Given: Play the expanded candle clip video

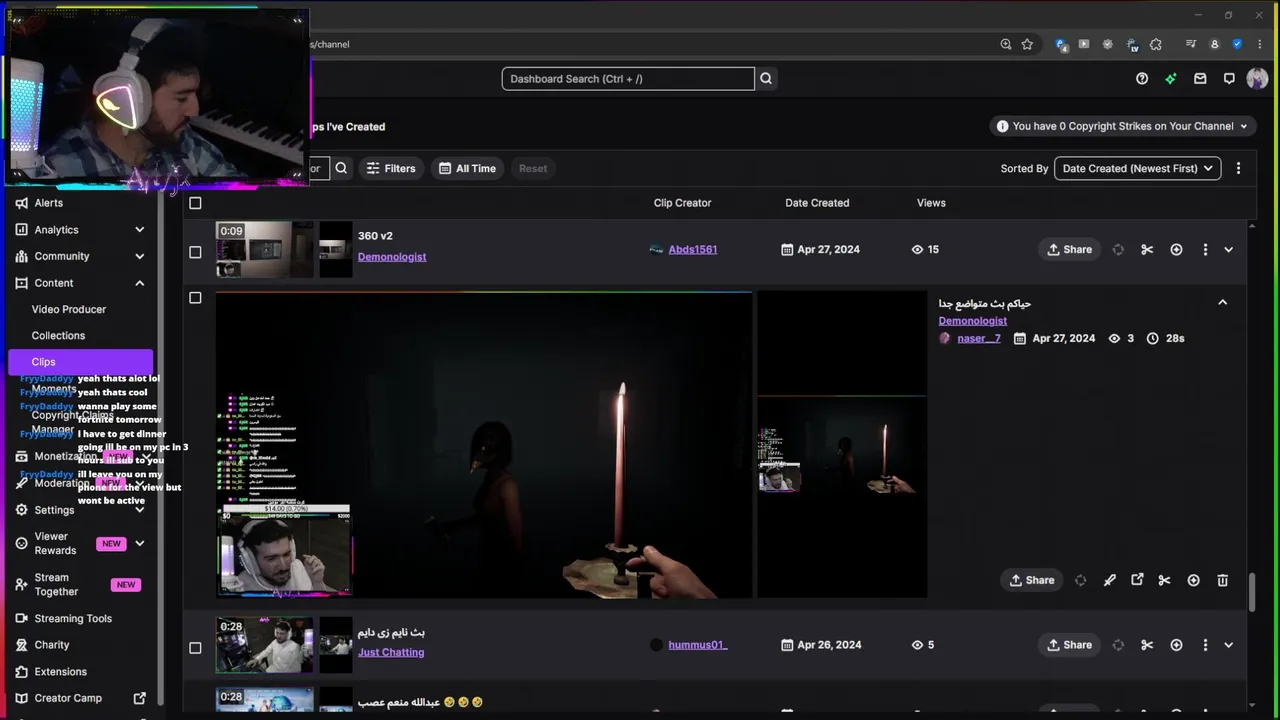Looking at the screenshot, I should click(484, 445).
